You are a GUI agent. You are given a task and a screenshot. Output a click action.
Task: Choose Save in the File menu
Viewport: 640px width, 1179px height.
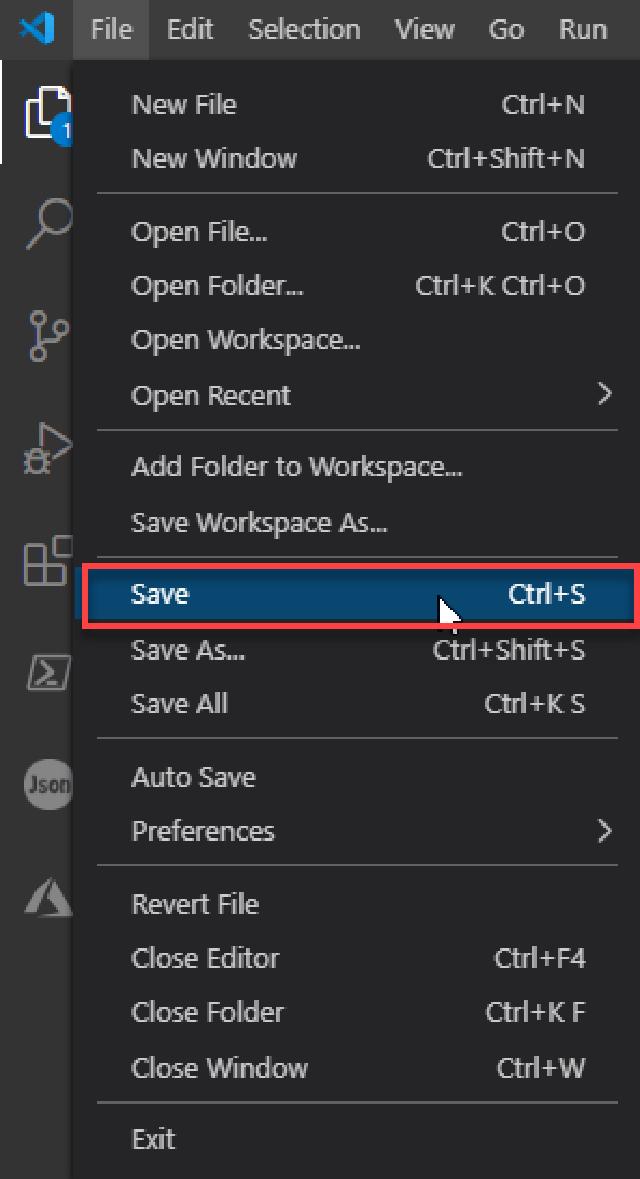tap(359, 595)
